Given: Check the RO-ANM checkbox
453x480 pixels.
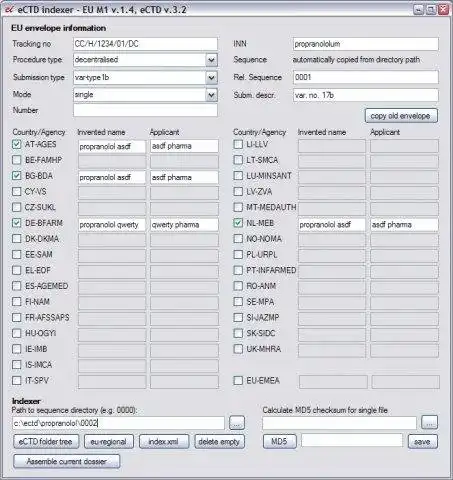Looking at the screenshot, I should pyautogui.click(x=238, y=286).
